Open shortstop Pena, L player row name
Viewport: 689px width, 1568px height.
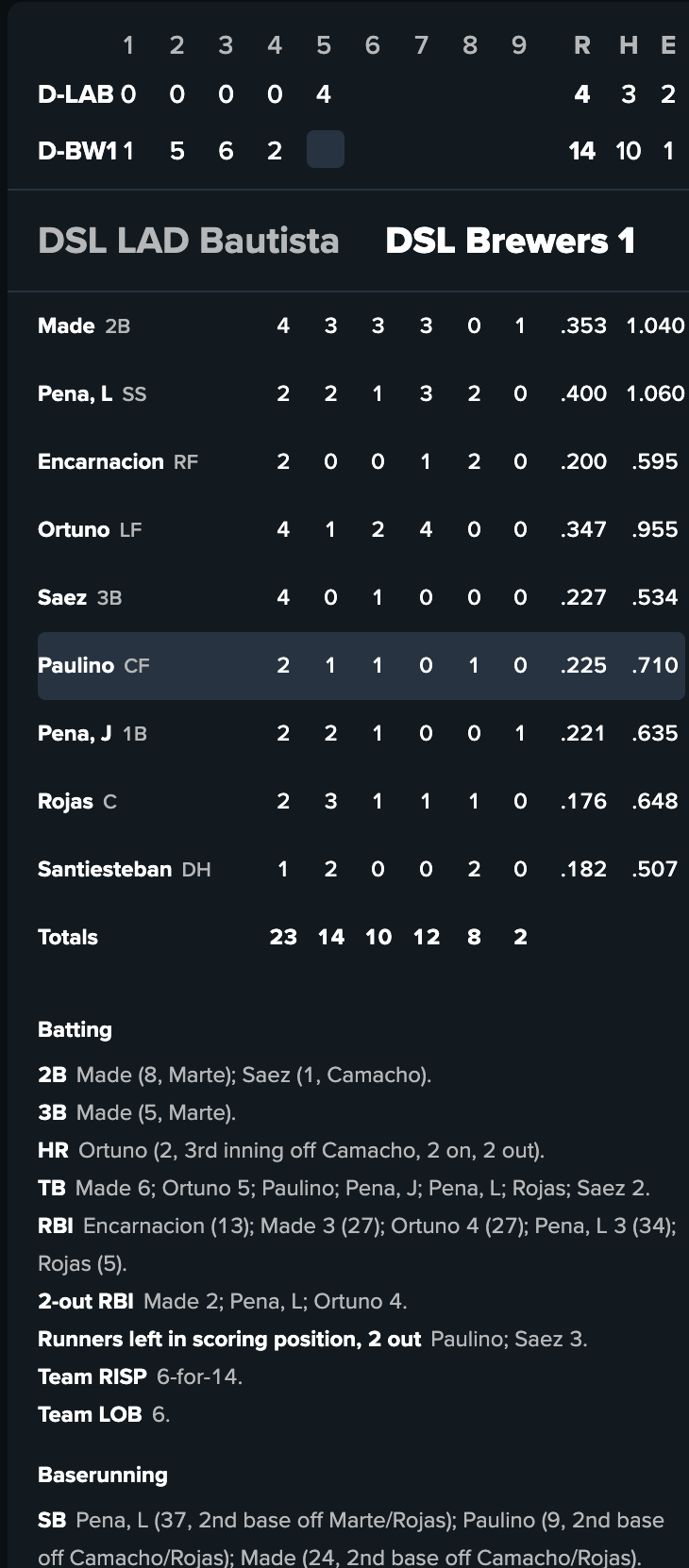click(x=75, y=394)
